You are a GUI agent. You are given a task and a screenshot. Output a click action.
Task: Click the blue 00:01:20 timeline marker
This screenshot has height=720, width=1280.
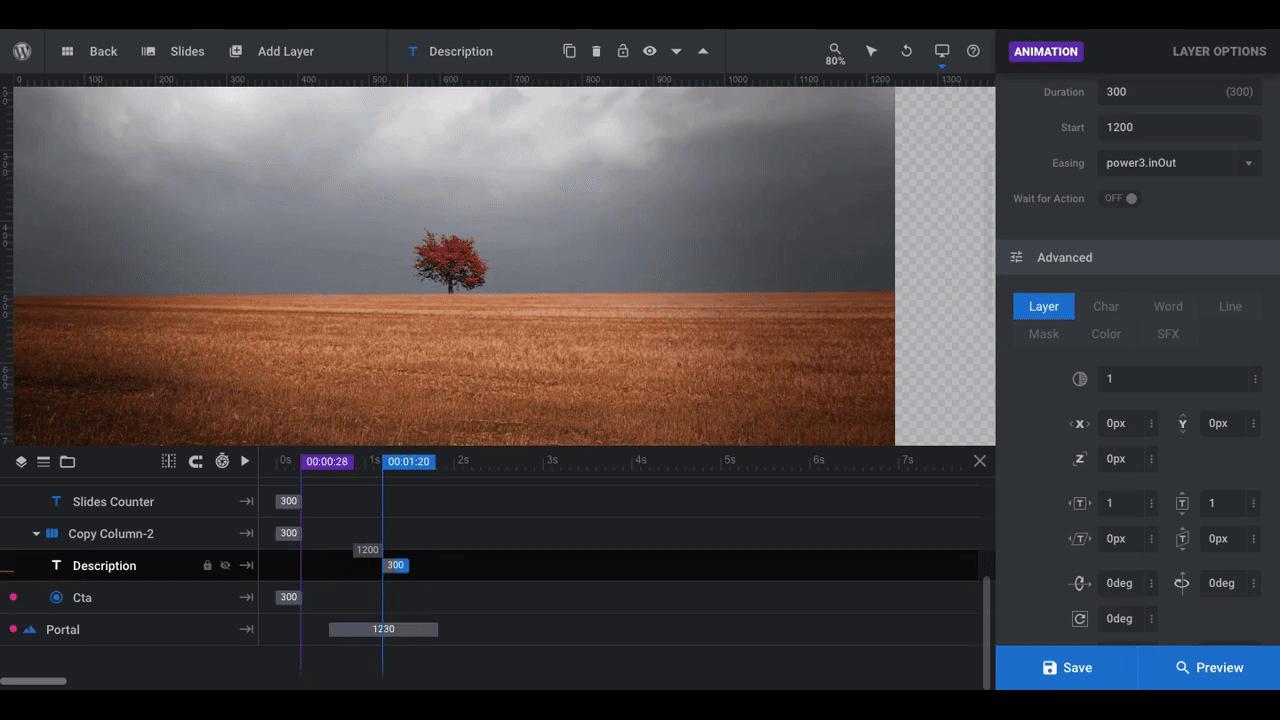pyautogui.click(x=409, y=462)
